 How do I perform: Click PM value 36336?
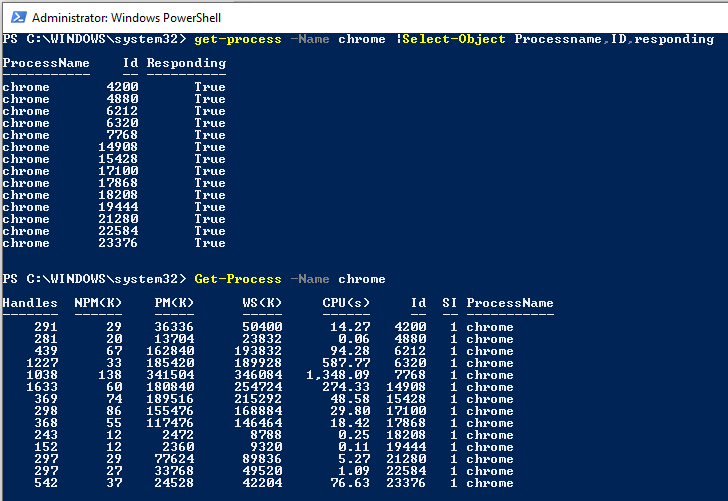(x=174, y=327)
